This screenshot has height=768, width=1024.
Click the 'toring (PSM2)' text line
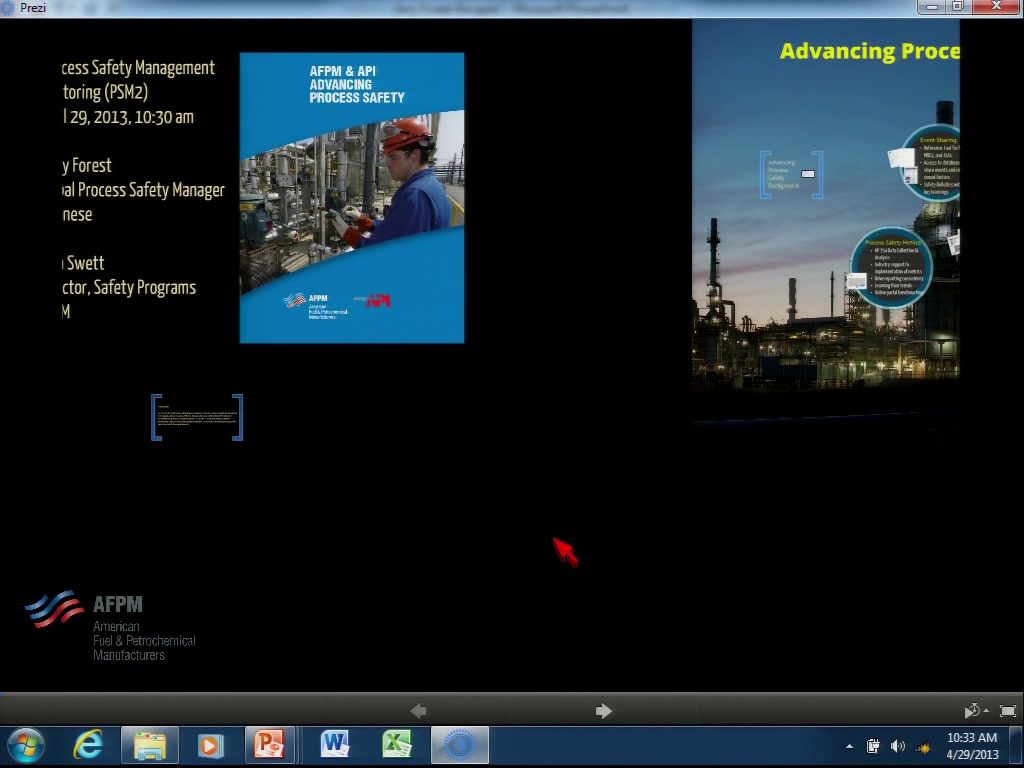pos(105,93)
